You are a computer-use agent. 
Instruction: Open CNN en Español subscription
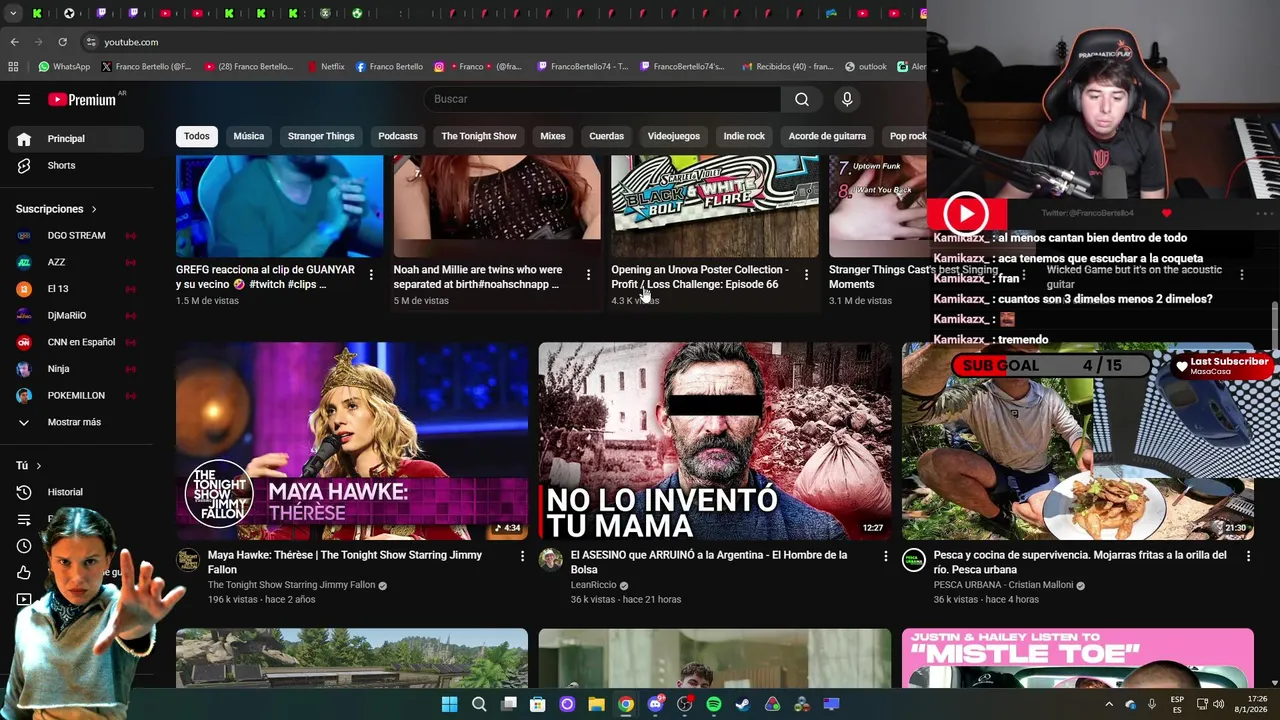tap(76, 342)
